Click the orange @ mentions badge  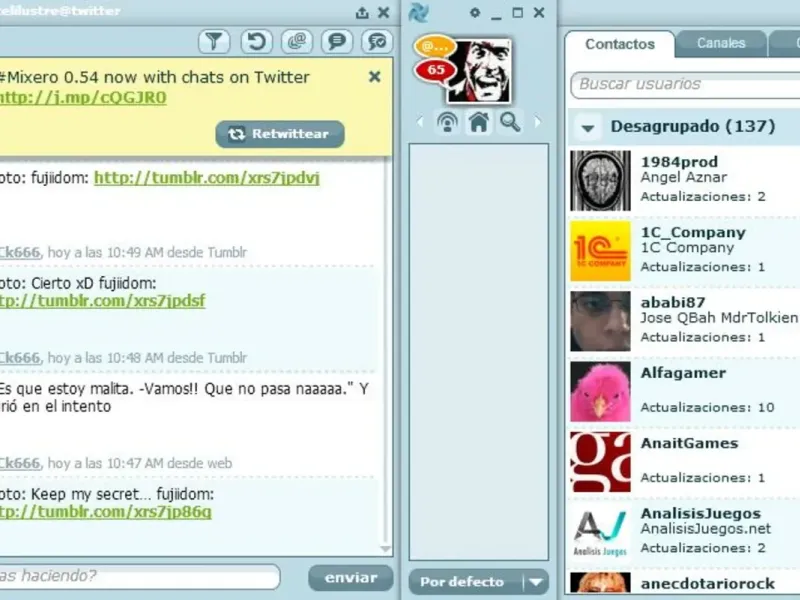point(435,46)
